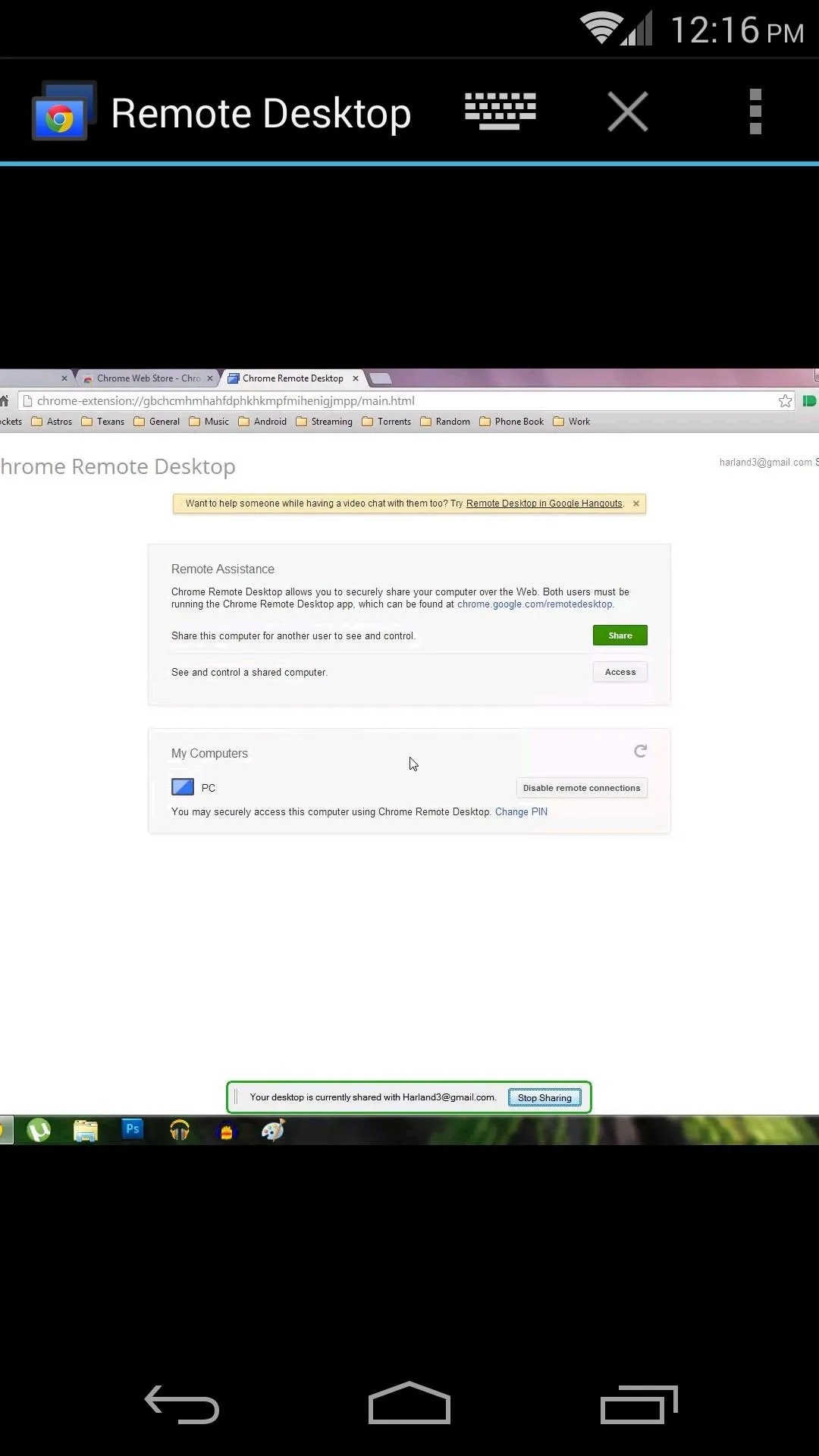
Task: Open the Change PIN link
Action: [521, 811]
